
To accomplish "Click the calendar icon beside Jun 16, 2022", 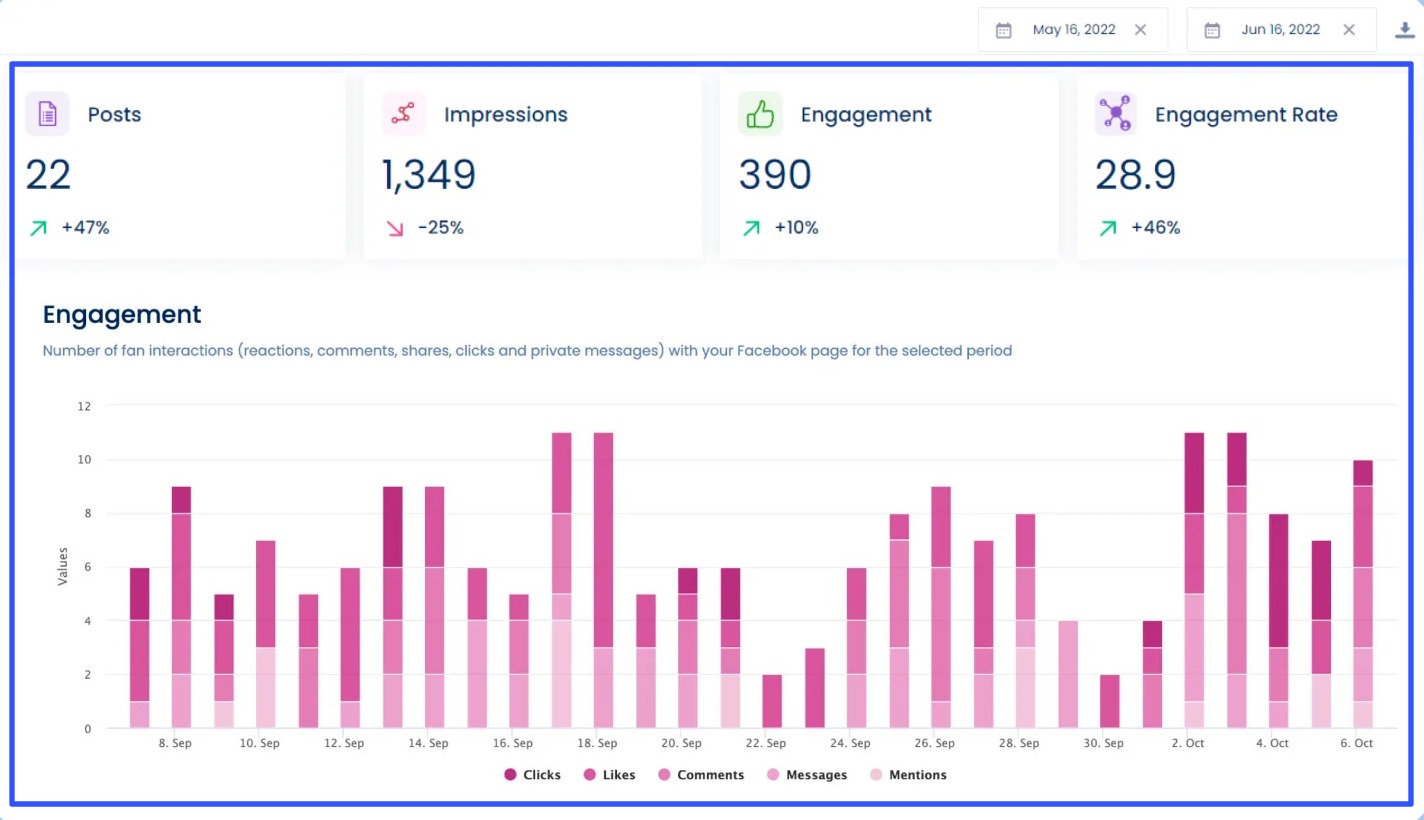I will pyautogui.click(x=1212, y=29).
